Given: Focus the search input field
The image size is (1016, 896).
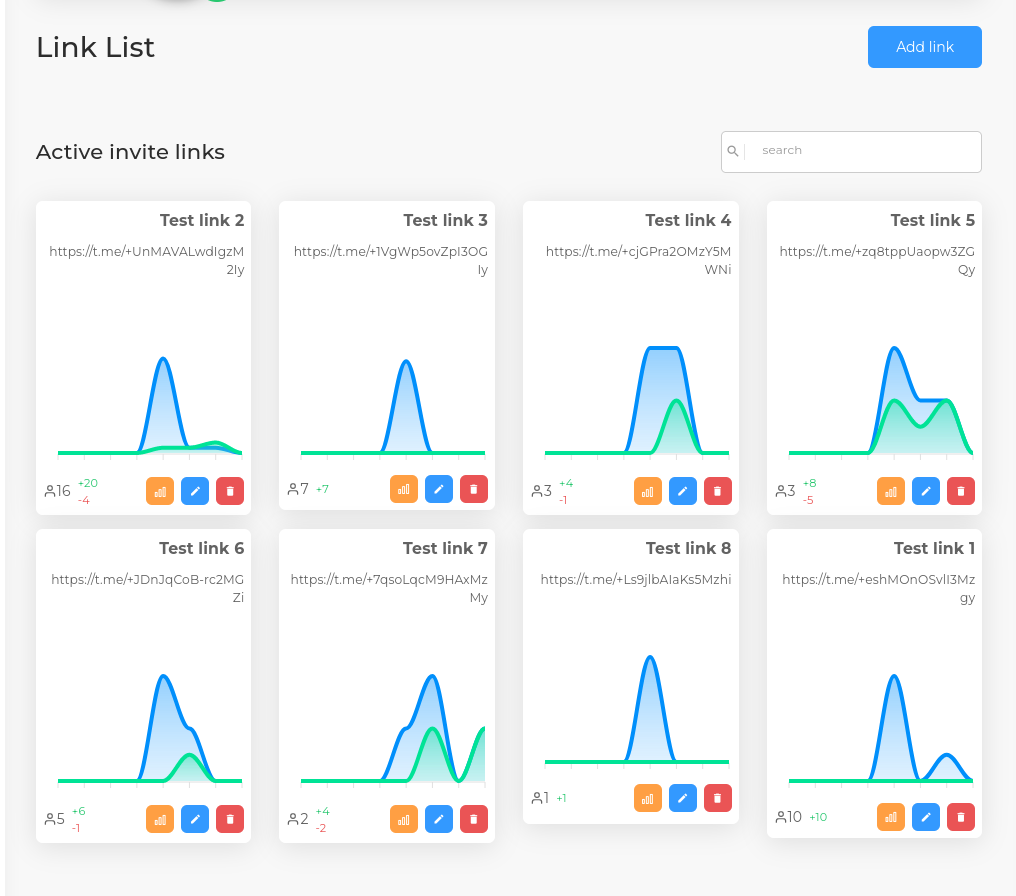Looking at the screenshot, I should [x=851, y=152].
